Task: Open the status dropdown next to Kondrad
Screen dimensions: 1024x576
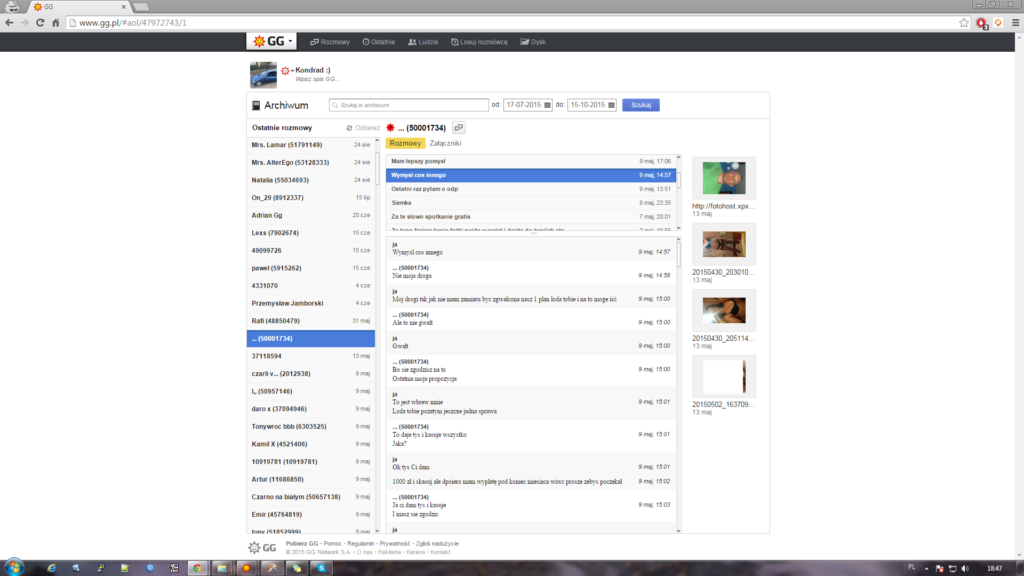Action: click(x=287, y=71)
